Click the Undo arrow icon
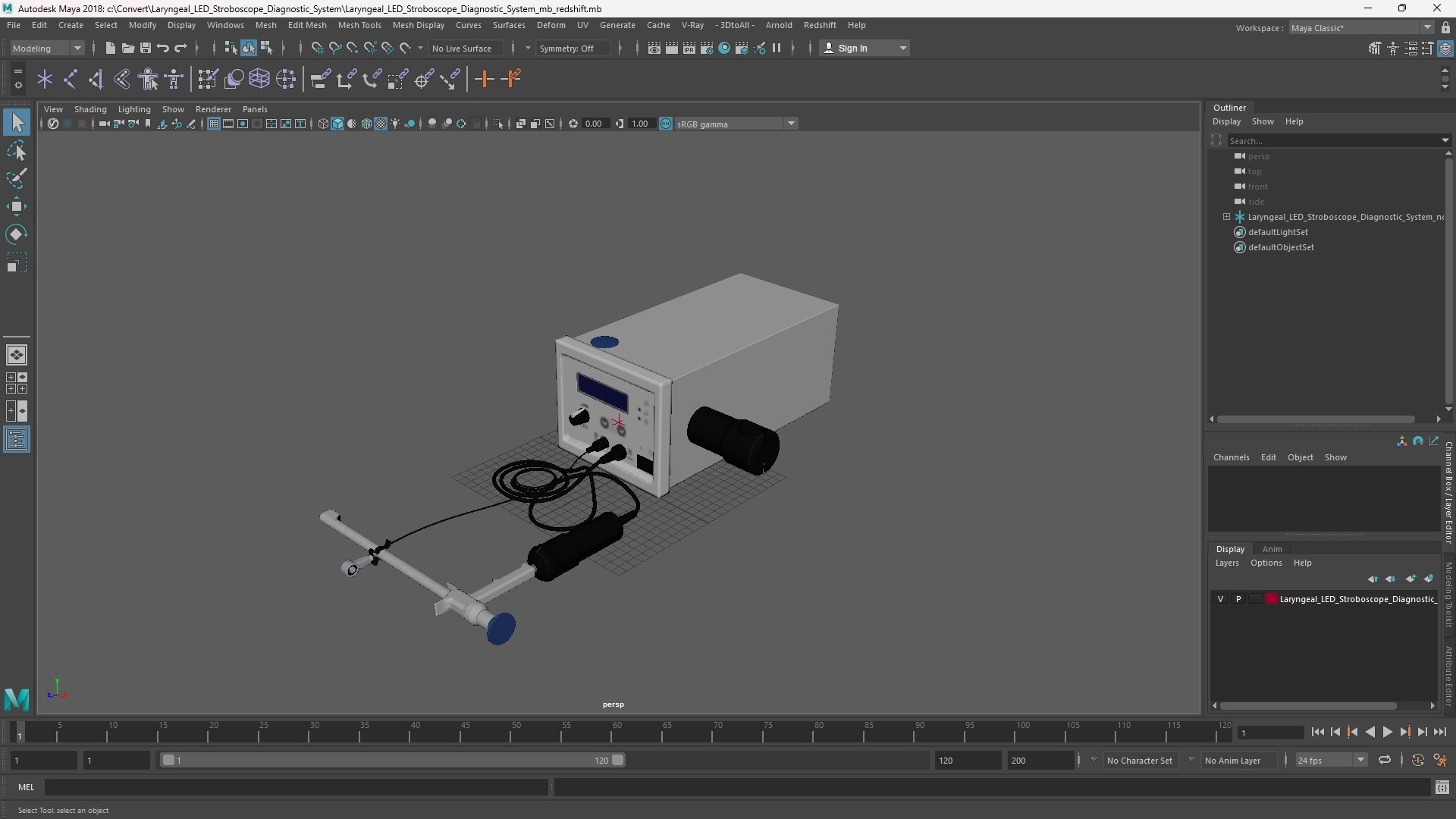Image resolution: width=1456 pixels, height=819 pixels. [x=163, y=48]
